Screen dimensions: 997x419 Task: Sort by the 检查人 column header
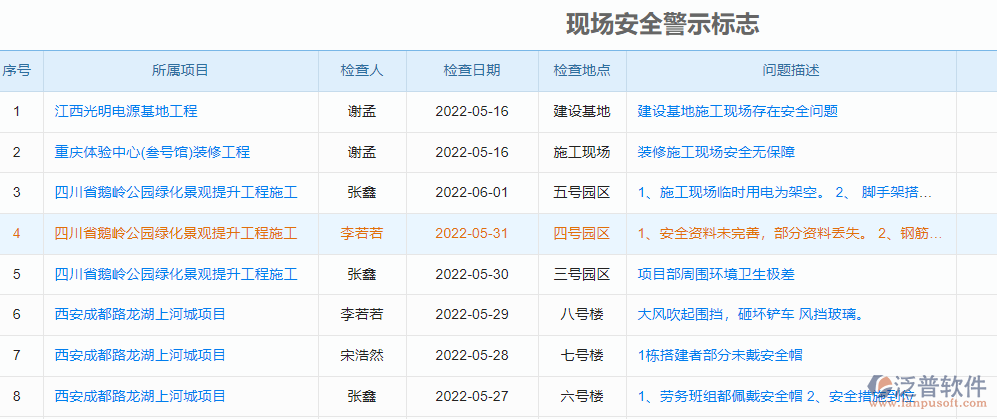point(361,70)
